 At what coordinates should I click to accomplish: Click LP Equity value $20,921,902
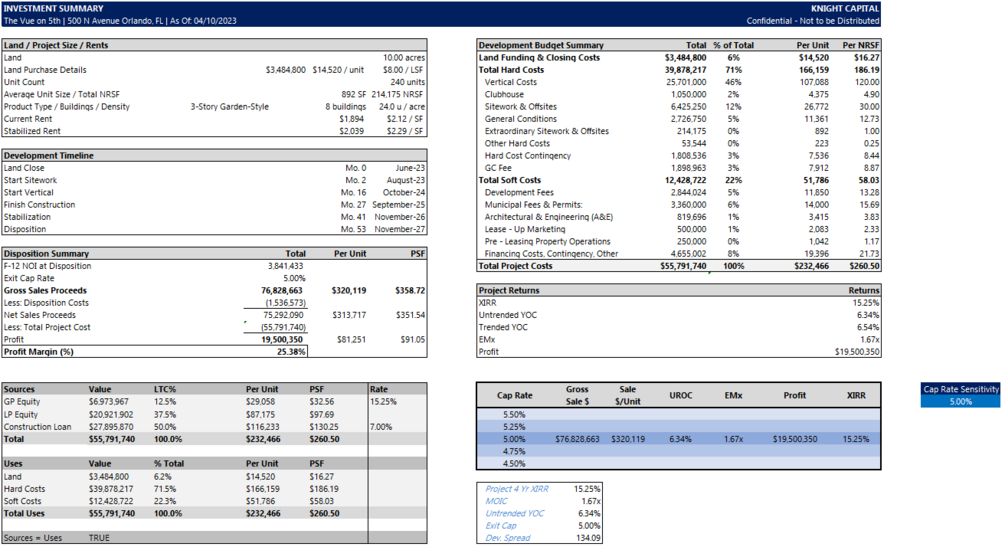111,415
